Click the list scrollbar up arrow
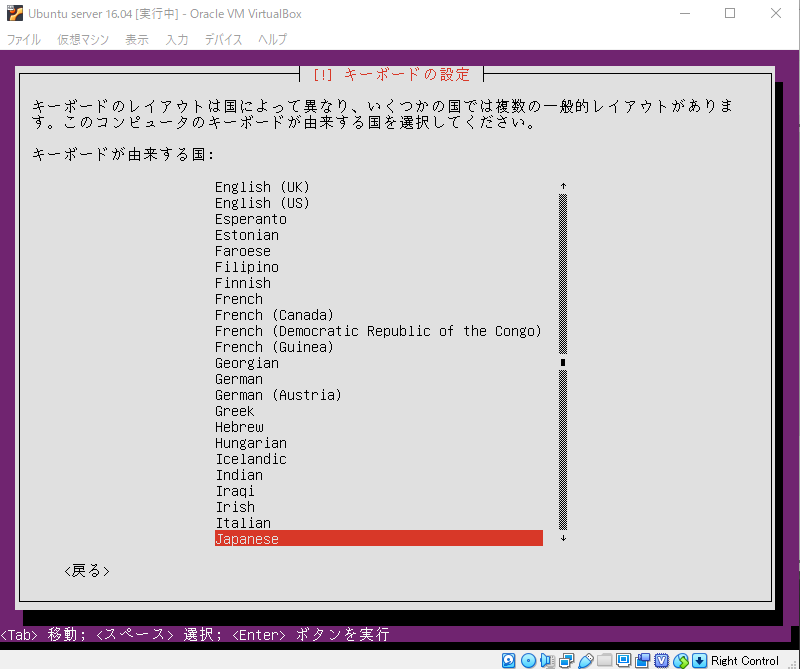 [563, 186]
